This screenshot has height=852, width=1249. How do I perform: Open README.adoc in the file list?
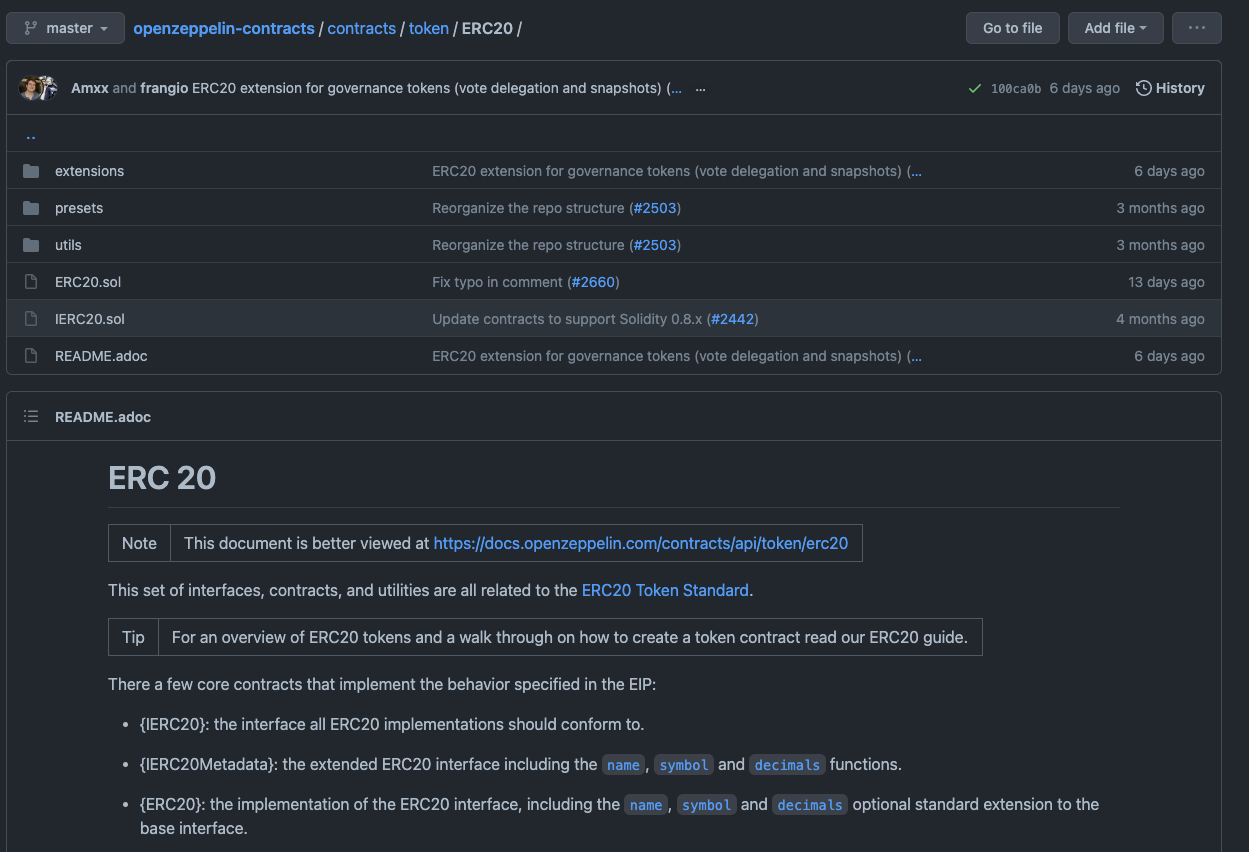tap(101, 356)
